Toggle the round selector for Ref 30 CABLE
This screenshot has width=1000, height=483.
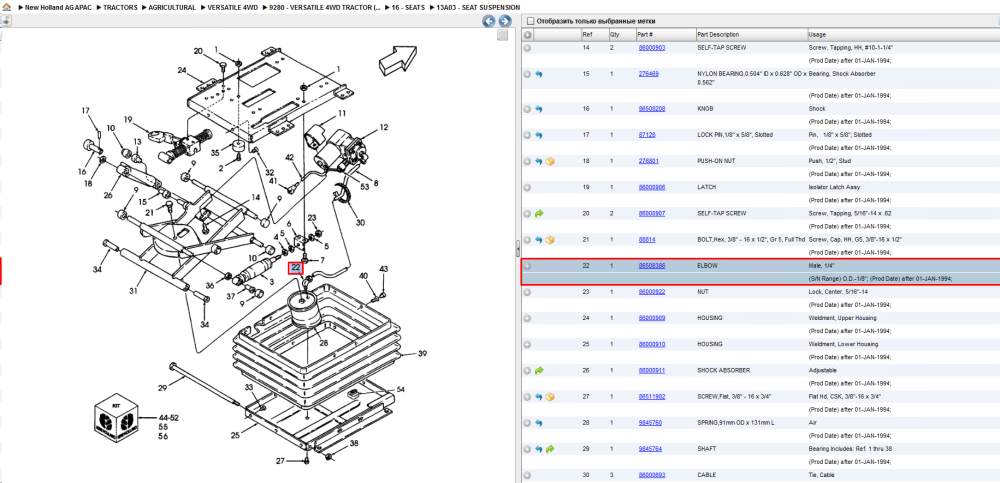[x=527, y=475]
